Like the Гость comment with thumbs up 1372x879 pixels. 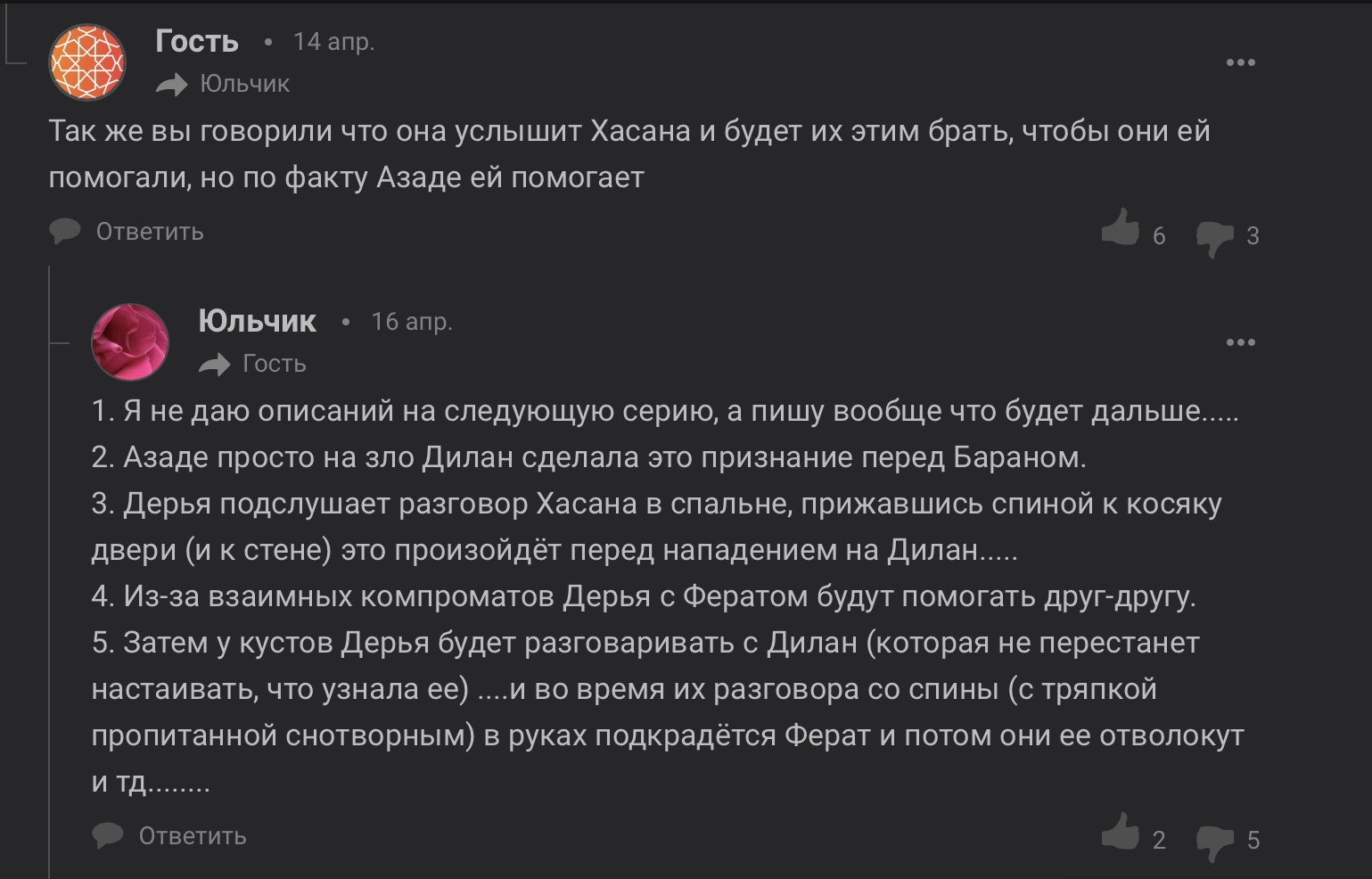[x=1121, y=228]
